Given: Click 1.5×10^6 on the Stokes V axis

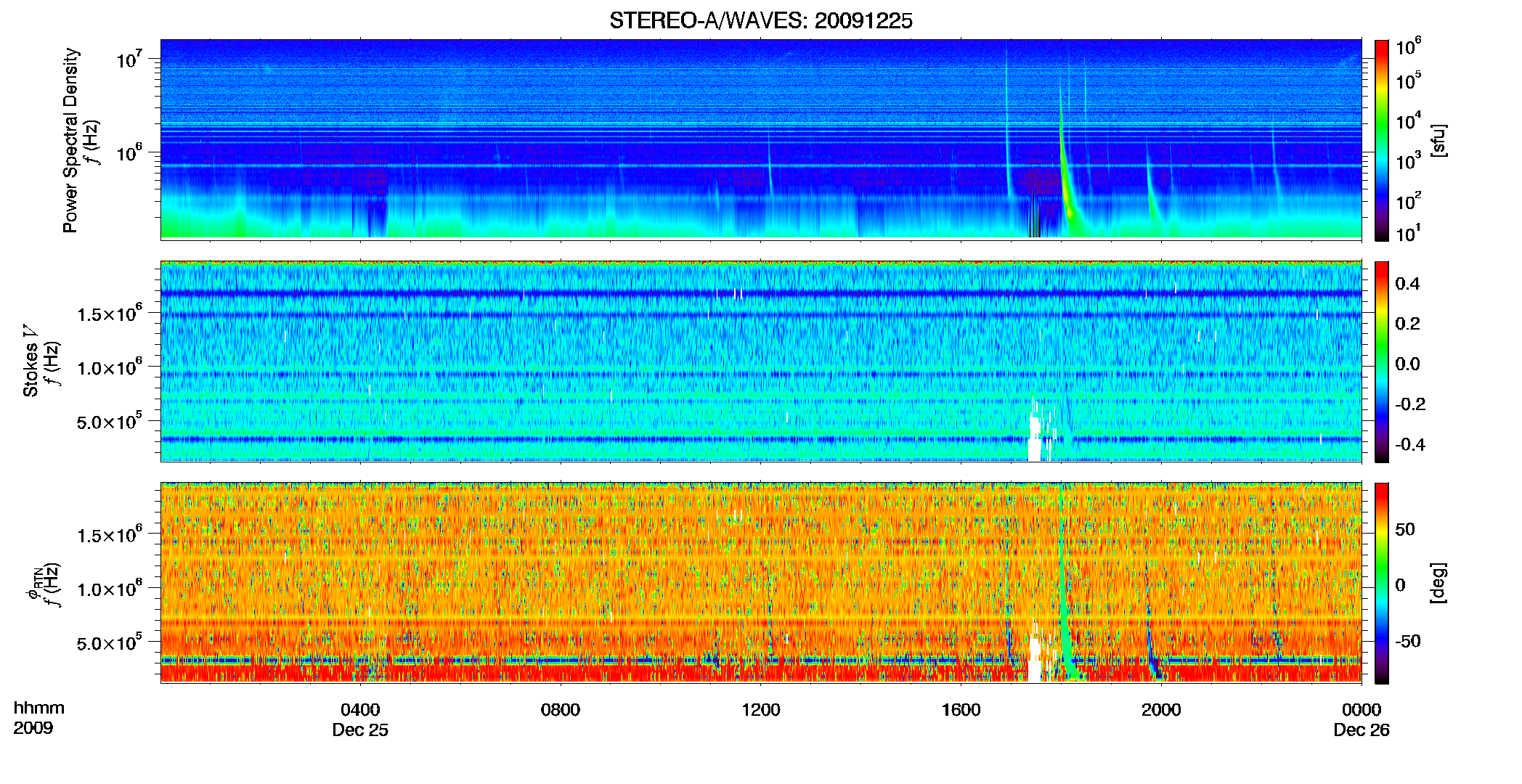Looking at the screenshot, I should (x=110, y=314).
